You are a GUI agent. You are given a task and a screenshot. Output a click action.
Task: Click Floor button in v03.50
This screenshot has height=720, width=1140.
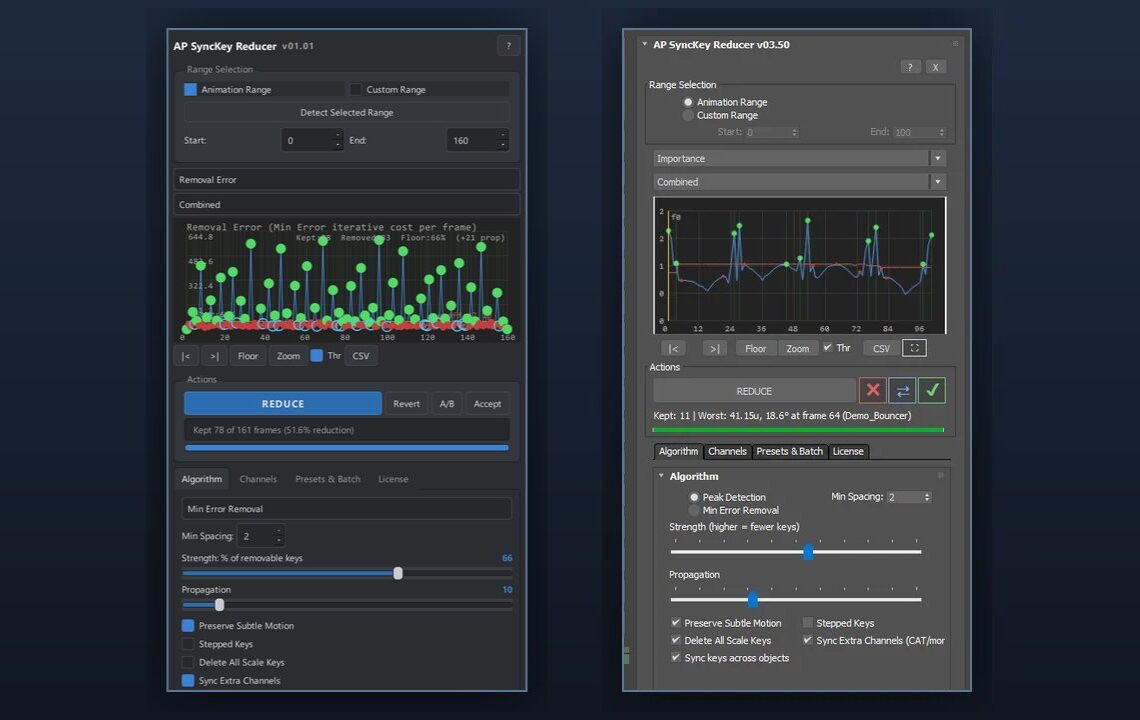pyautogui.click(x=755, y=348)
